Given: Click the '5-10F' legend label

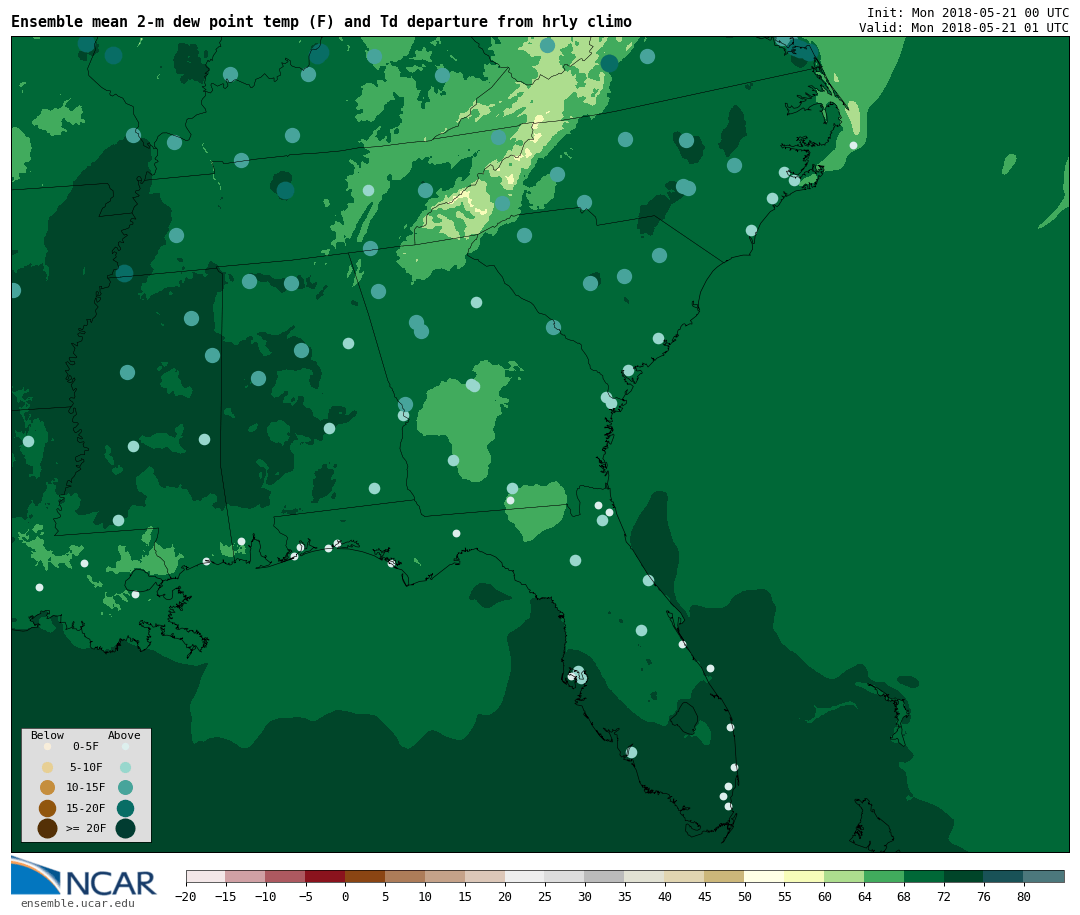Looking at the screenshot, I should 86,767.
